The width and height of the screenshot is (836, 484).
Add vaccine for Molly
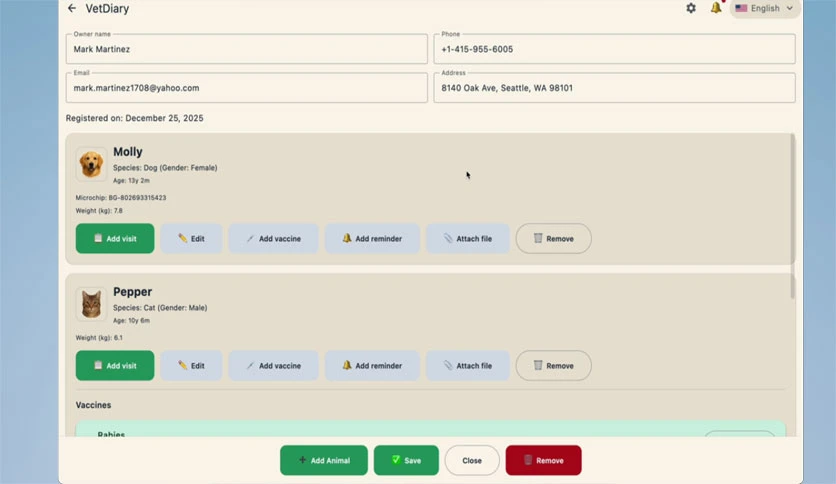pyautogui.click(x=274, y=238)
